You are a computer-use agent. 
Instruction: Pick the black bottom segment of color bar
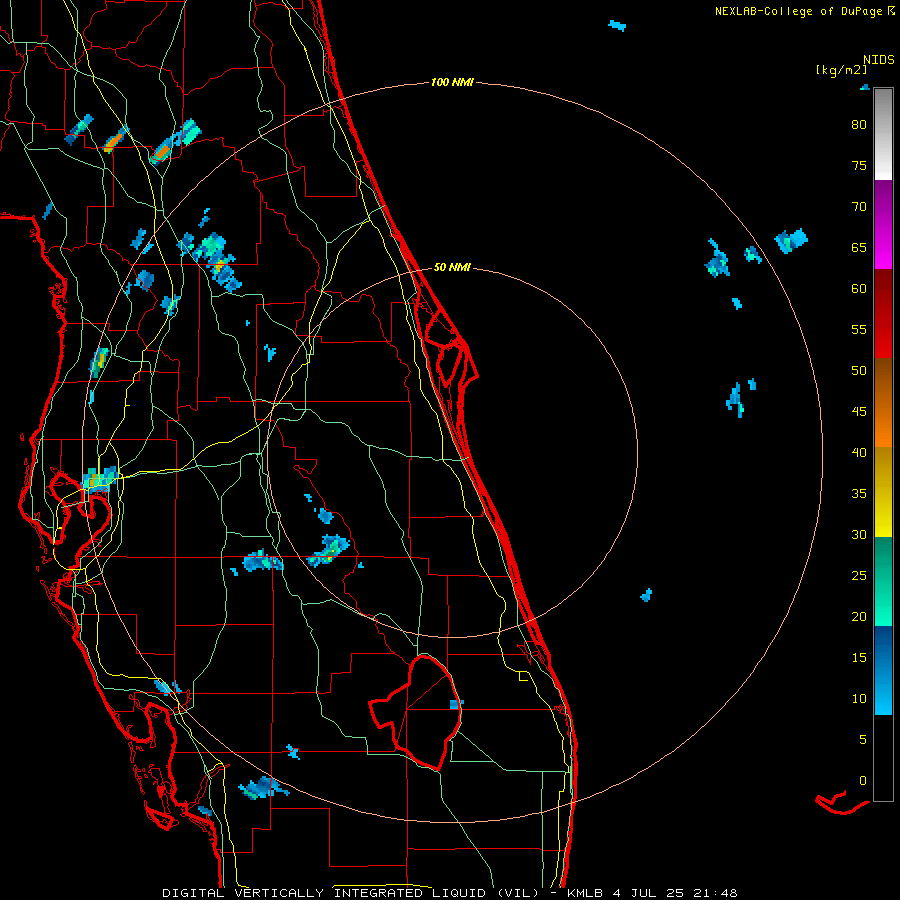tap(883, 758)
